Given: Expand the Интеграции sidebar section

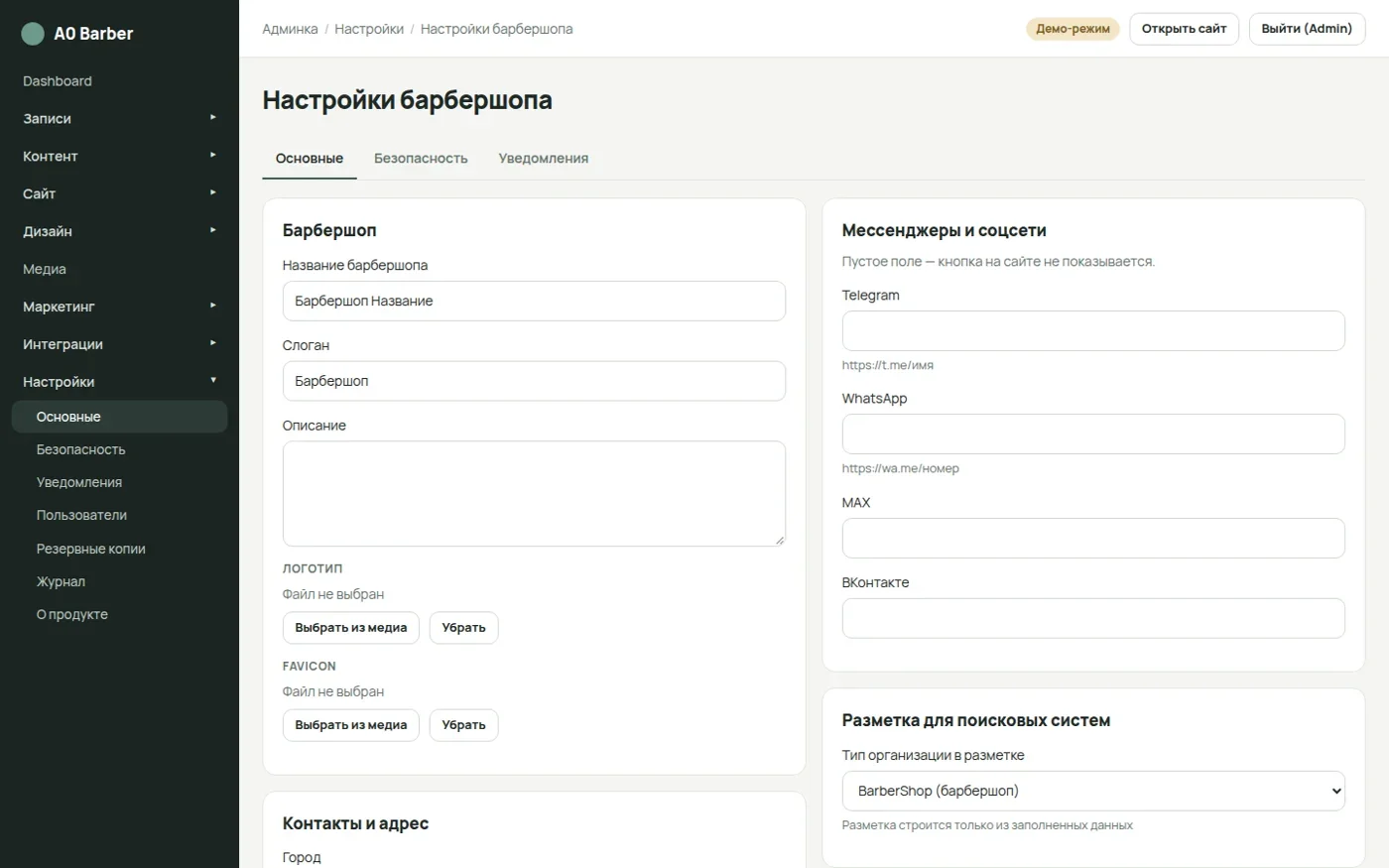Looking at the screenshot, I should [x=119, y=344].
